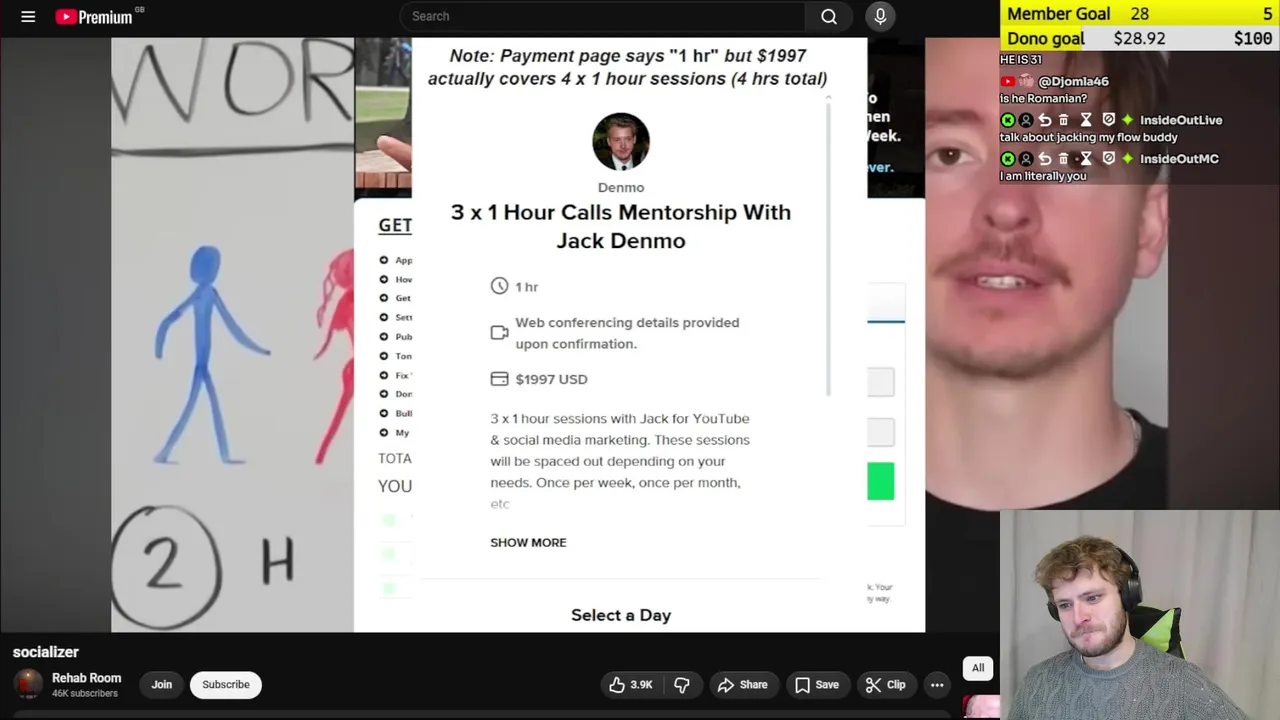This screenshot has height=720, width=1280.
Task: Click the YouTube search field
Action: 602,16
